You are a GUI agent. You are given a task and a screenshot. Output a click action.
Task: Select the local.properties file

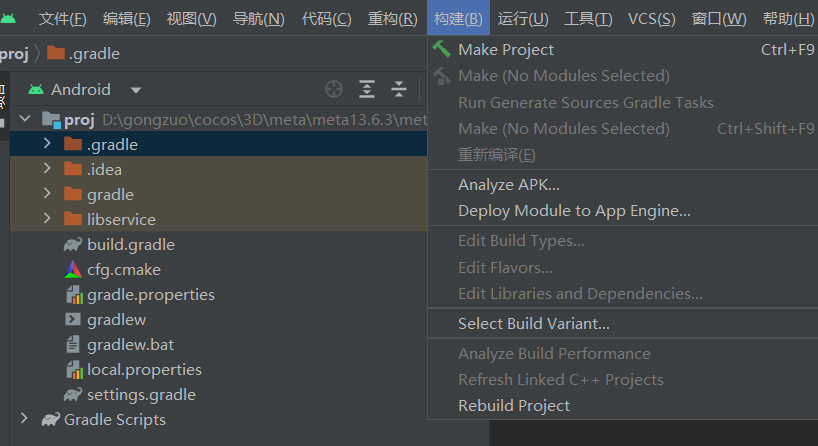tap(144, 369)
